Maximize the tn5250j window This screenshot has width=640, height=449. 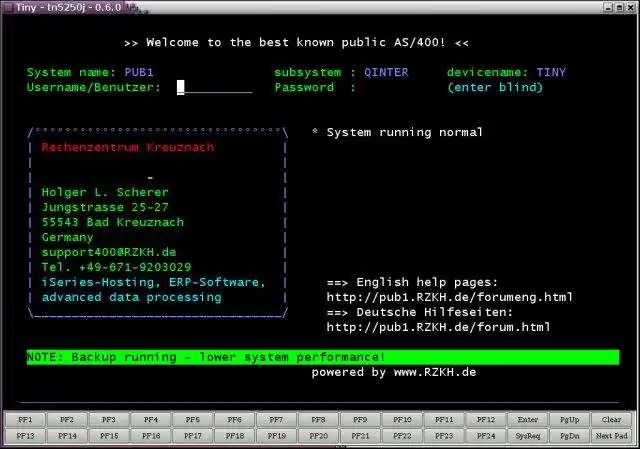619,7
